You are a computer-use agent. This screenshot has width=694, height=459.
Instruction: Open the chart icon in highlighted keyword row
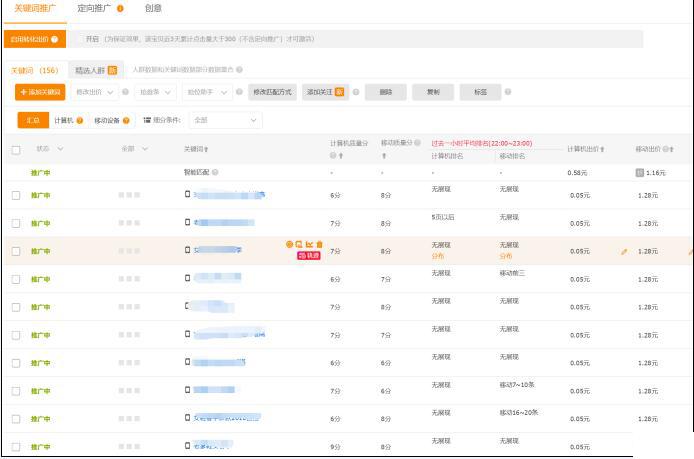(309, 244)
